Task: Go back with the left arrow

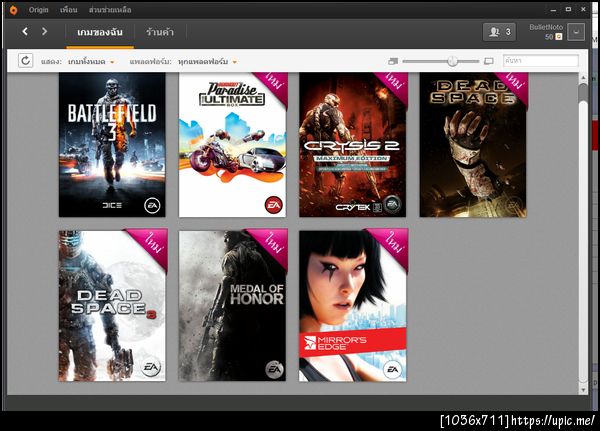Action: [25, 31]
